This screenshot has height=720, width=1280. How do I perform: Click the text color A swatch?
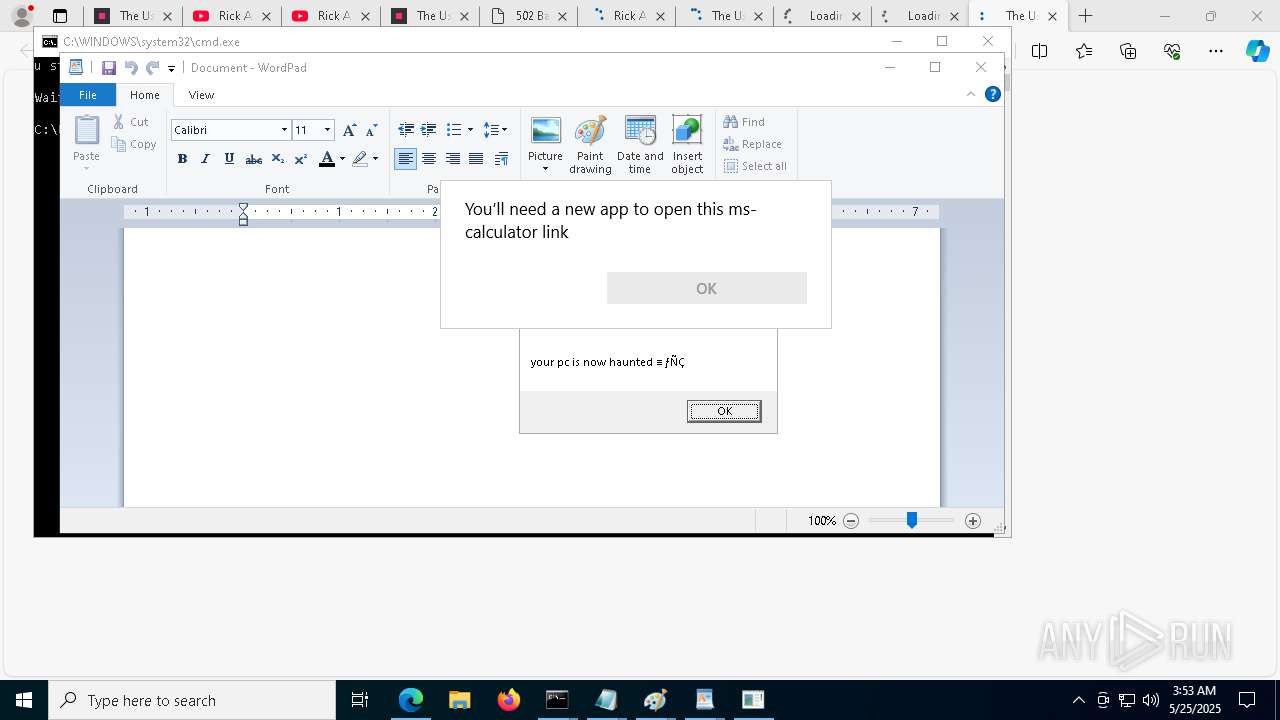(x=326, y=159)
